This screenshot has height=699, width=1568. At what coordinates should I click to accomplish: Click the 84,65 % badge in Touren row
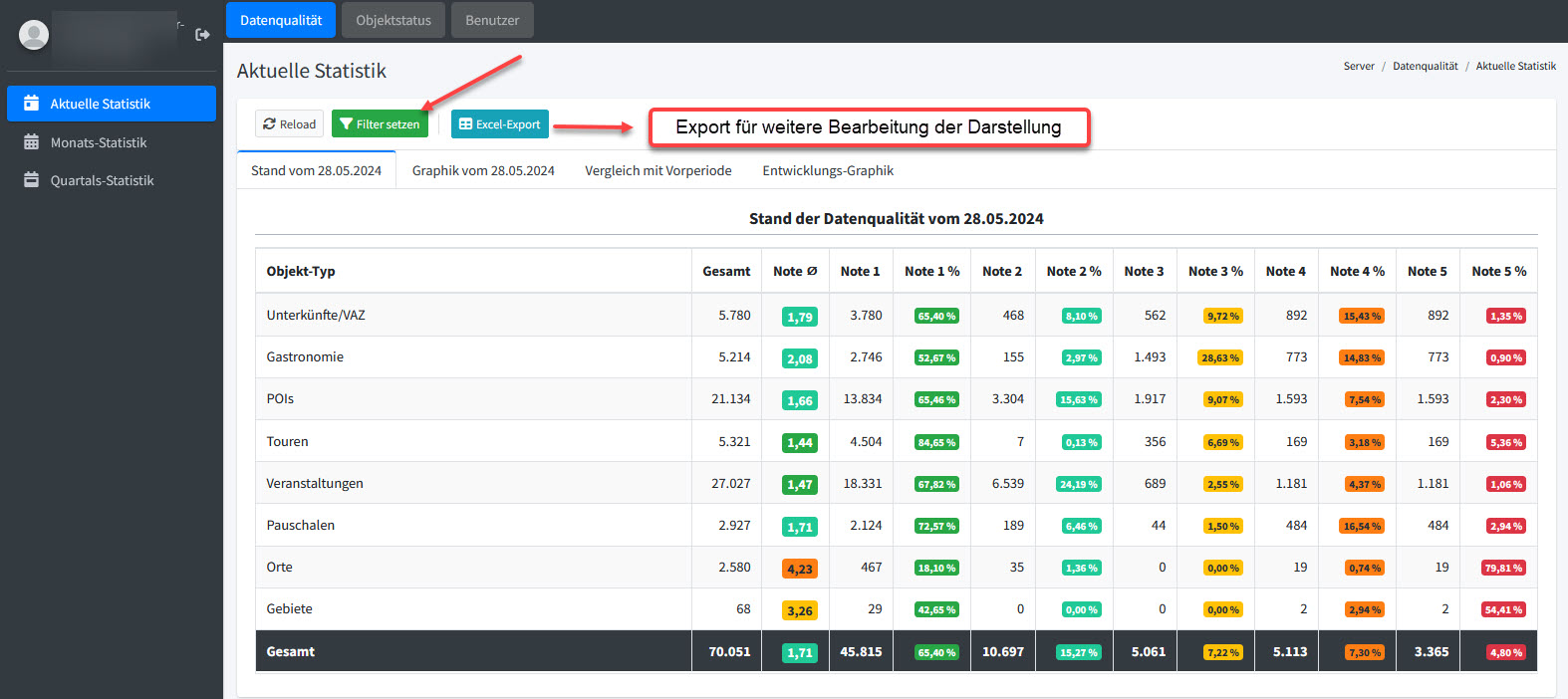(937, 442)
